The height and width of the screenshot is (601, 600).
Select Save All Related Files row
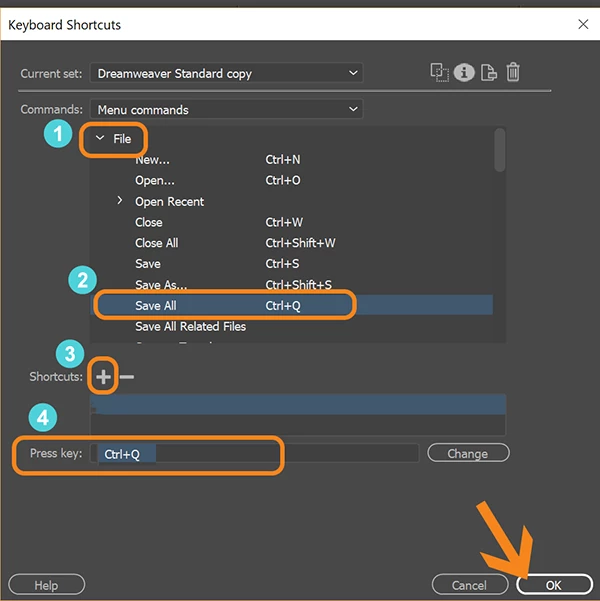pyautogui.click(x=291, y=326)
